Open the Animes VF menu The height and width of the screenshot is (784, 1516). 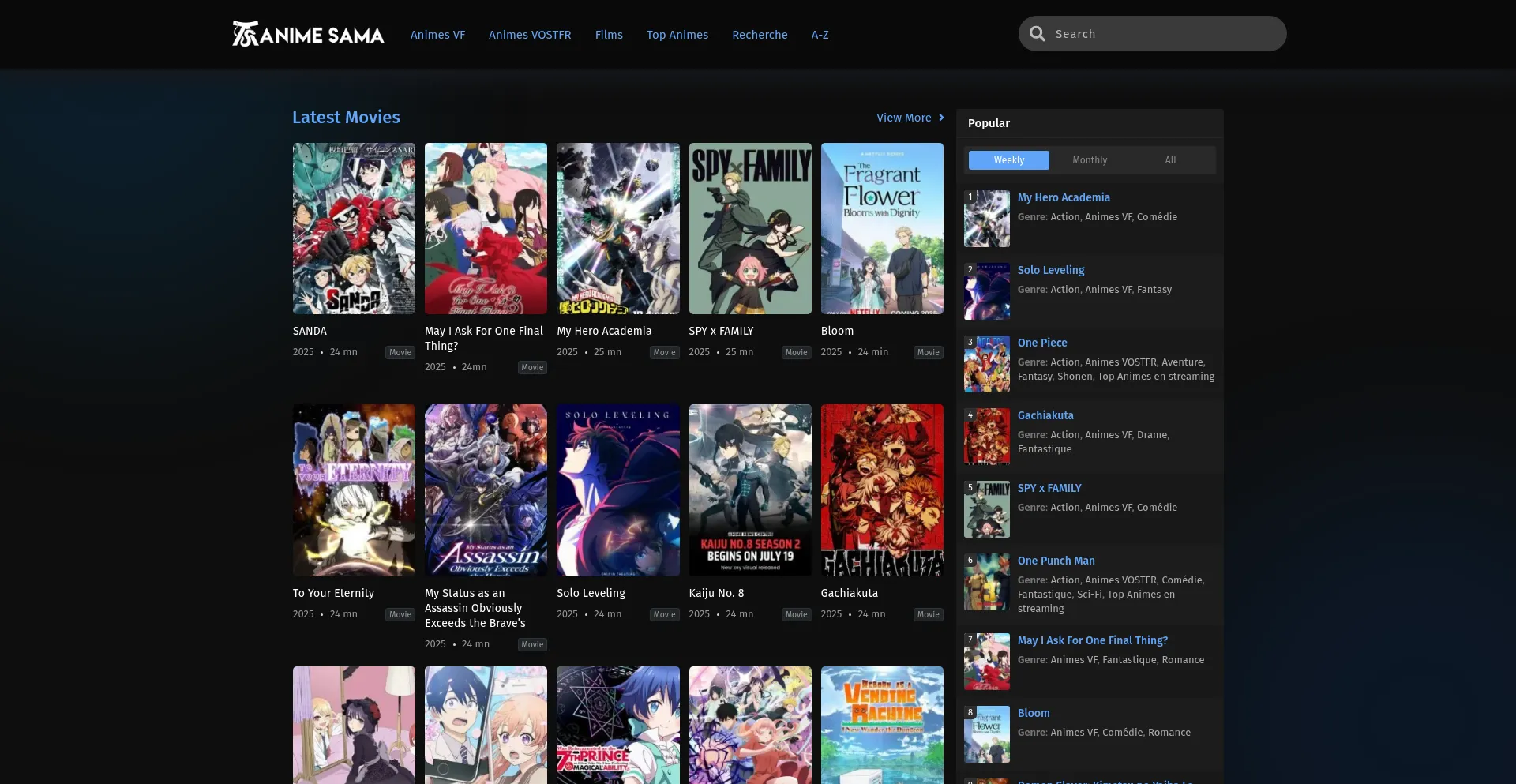coord(437,35)
